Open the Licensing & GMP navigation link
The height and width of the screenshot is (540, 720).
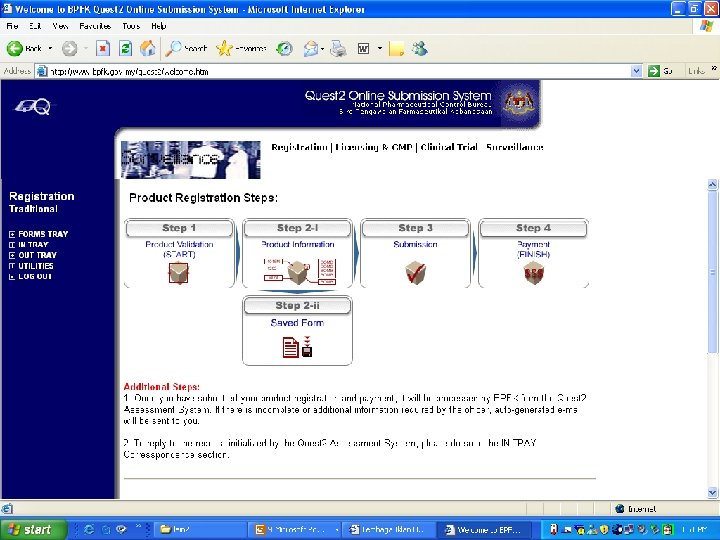(x=373, y=147)
